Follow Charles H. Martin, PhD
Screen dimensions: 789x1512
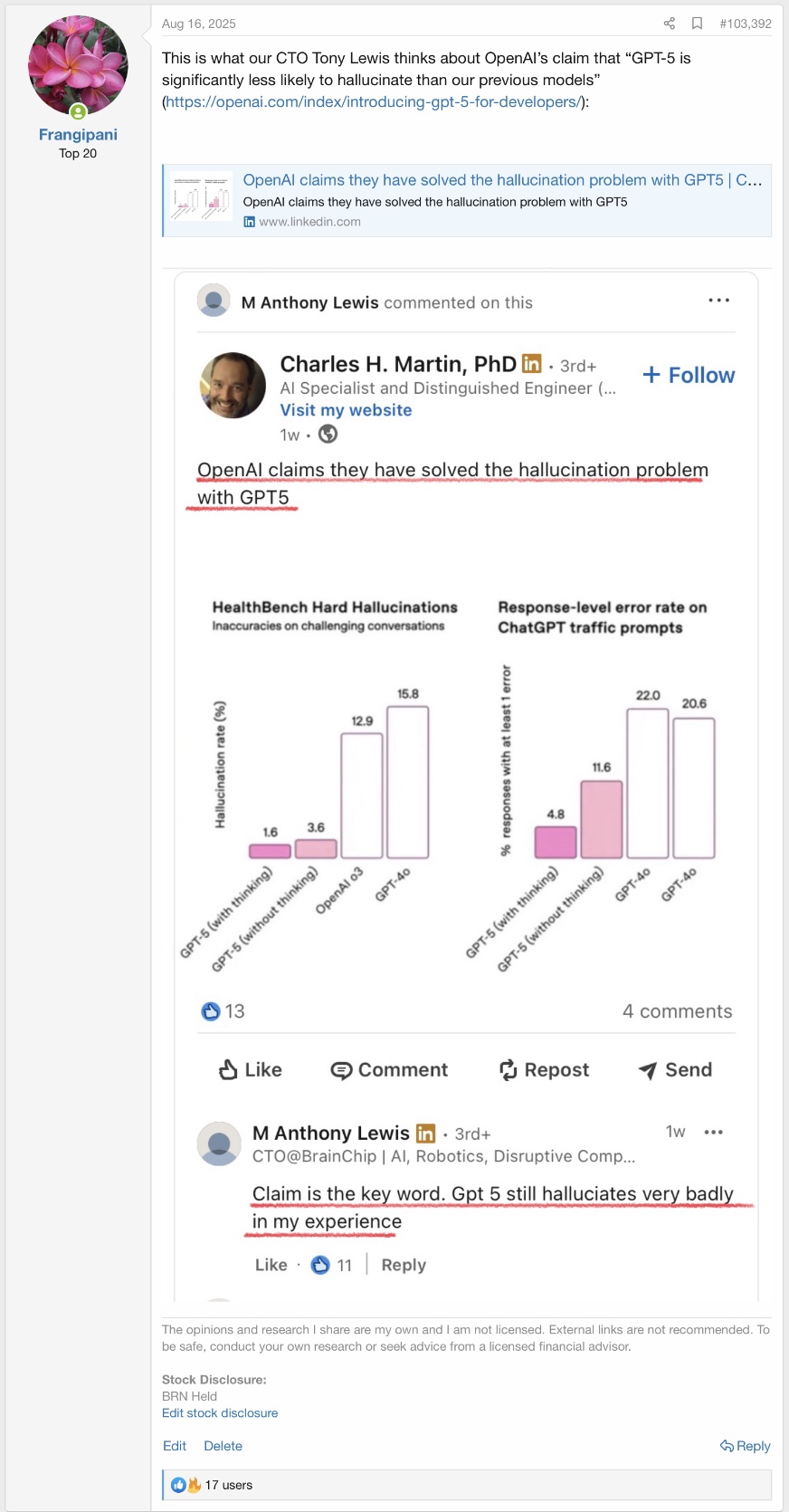click(689, 375)
